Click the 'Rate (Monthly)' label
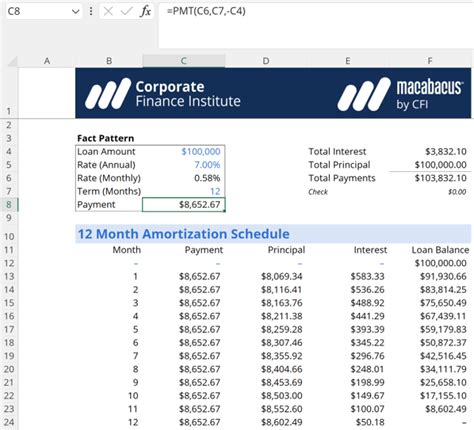The image size is (474, 430). 109,178
